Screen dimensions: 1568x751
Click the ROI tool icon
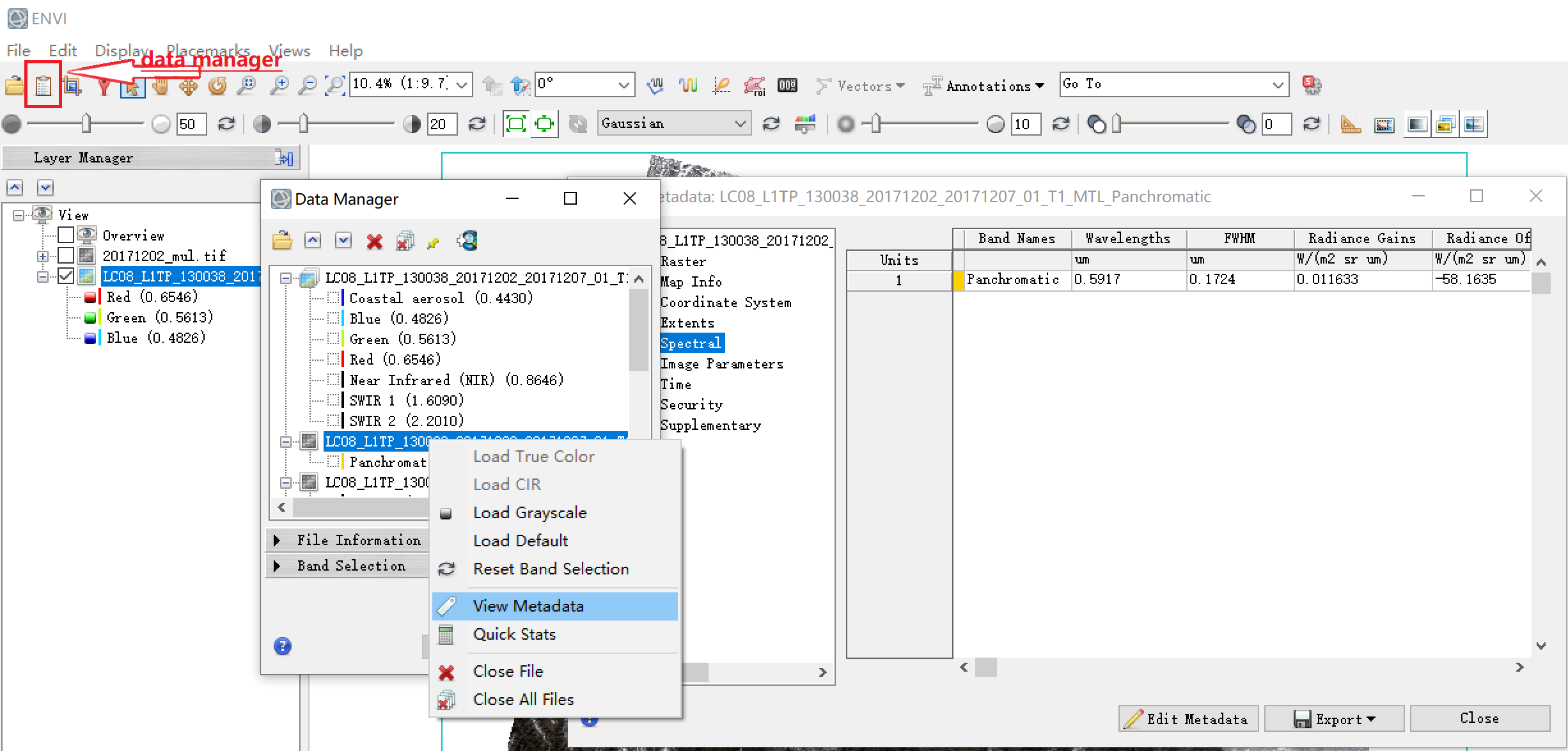click(754, 85)
